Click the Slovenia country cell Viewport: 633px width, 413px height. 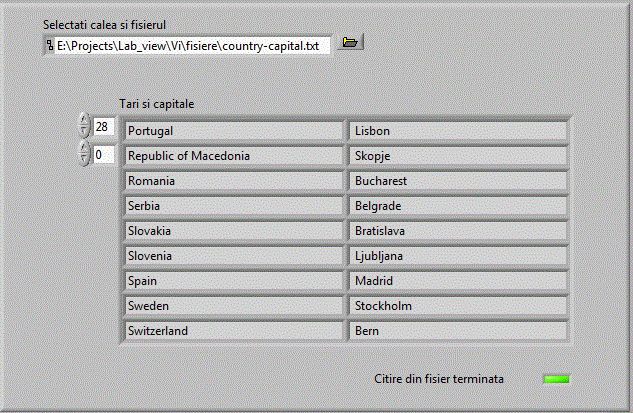click(234, 256)
